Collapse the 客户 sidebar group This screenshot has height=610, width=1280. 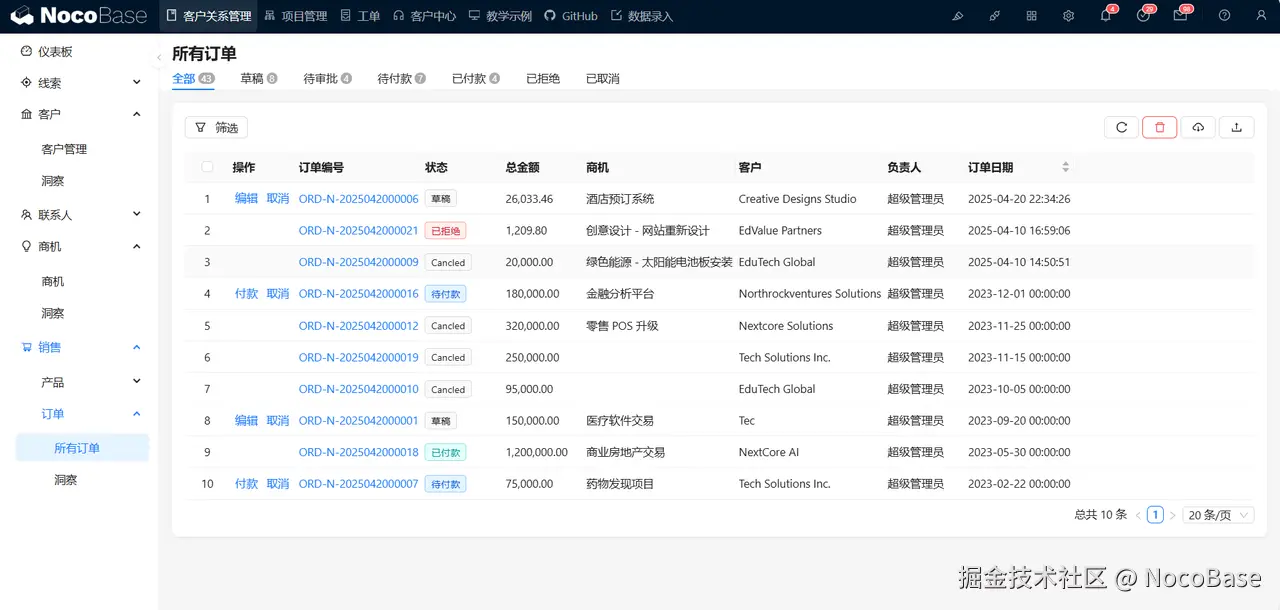137,114
